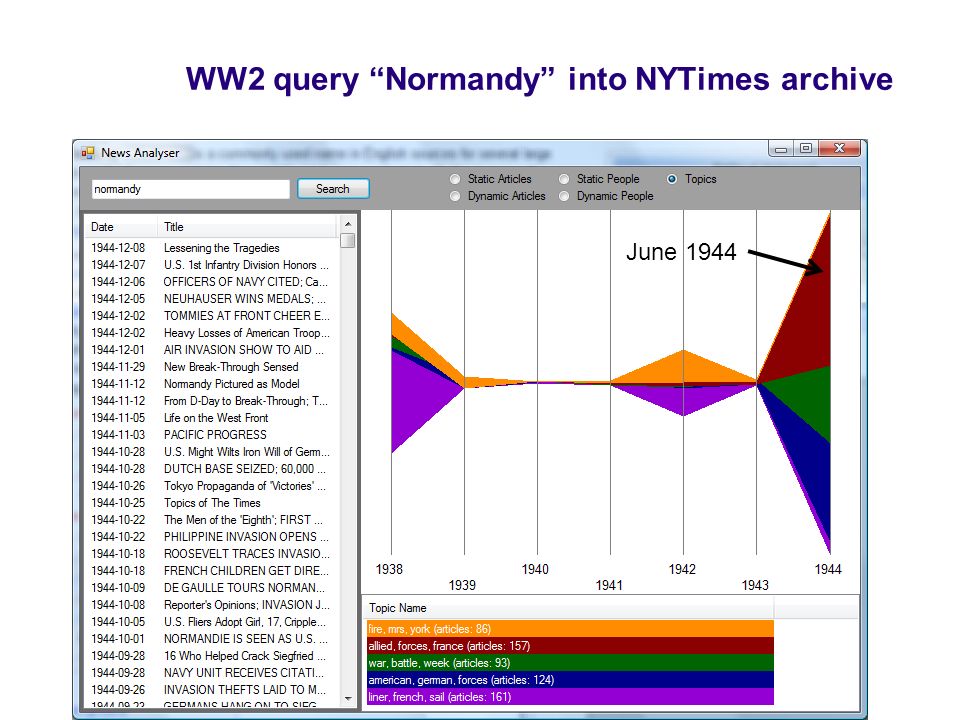This screenshot has height=720, width=960.
Task: Click the Search button
Action: (x=333, y=189)
